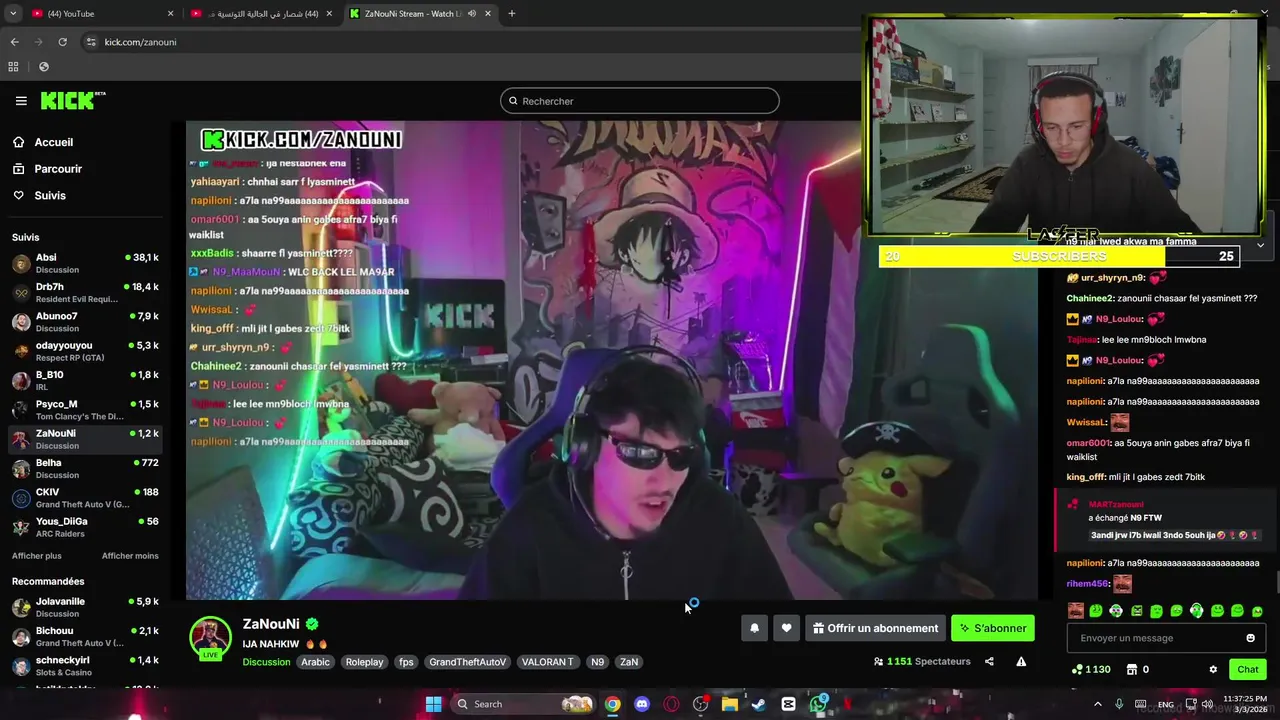Click the N9 tag

tap(597, 662)
